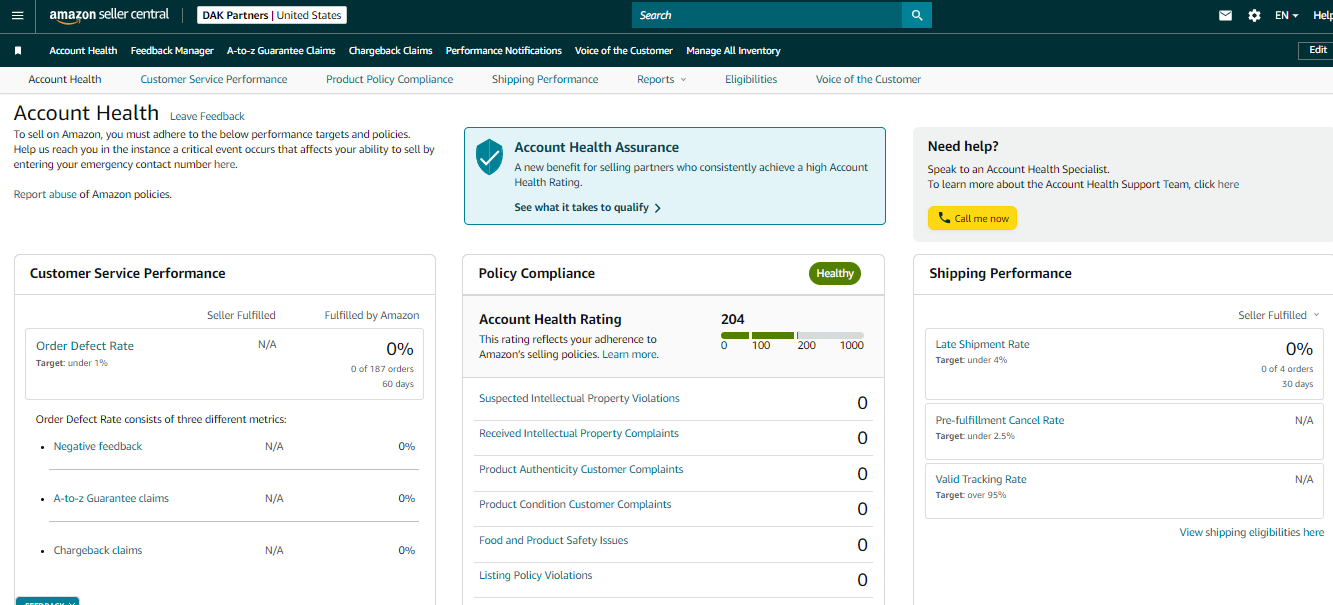Open the Seller Fulfilled shipping dropdown
Image resolution: width=1333 pixels, height=605 pixels.
[1279, 315]
